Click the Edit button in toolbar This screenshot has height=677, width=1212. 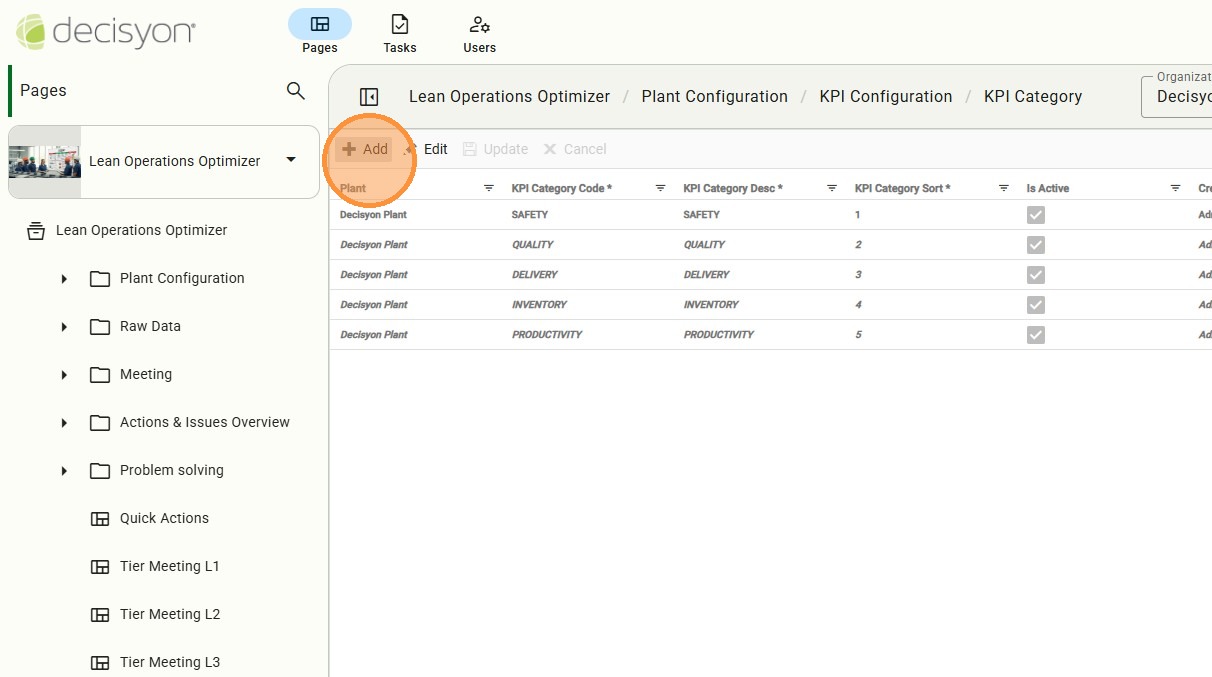click(426, 149)
